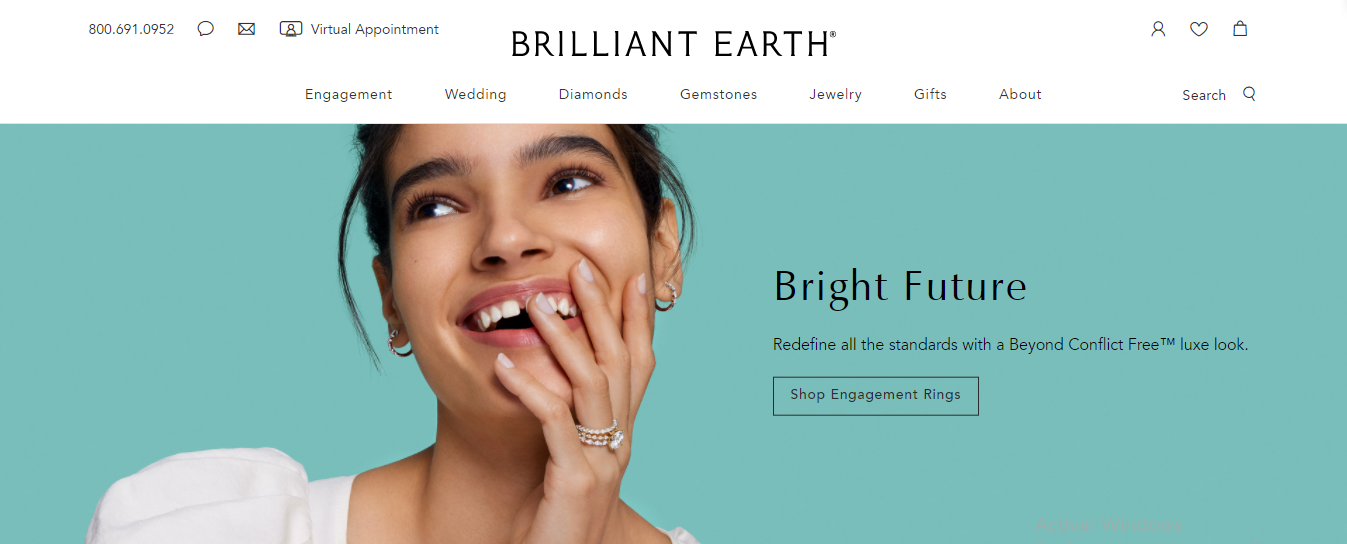Select the Gifts menu item
This screenshot has width=1347, height=544.
[x=930, y=94]
